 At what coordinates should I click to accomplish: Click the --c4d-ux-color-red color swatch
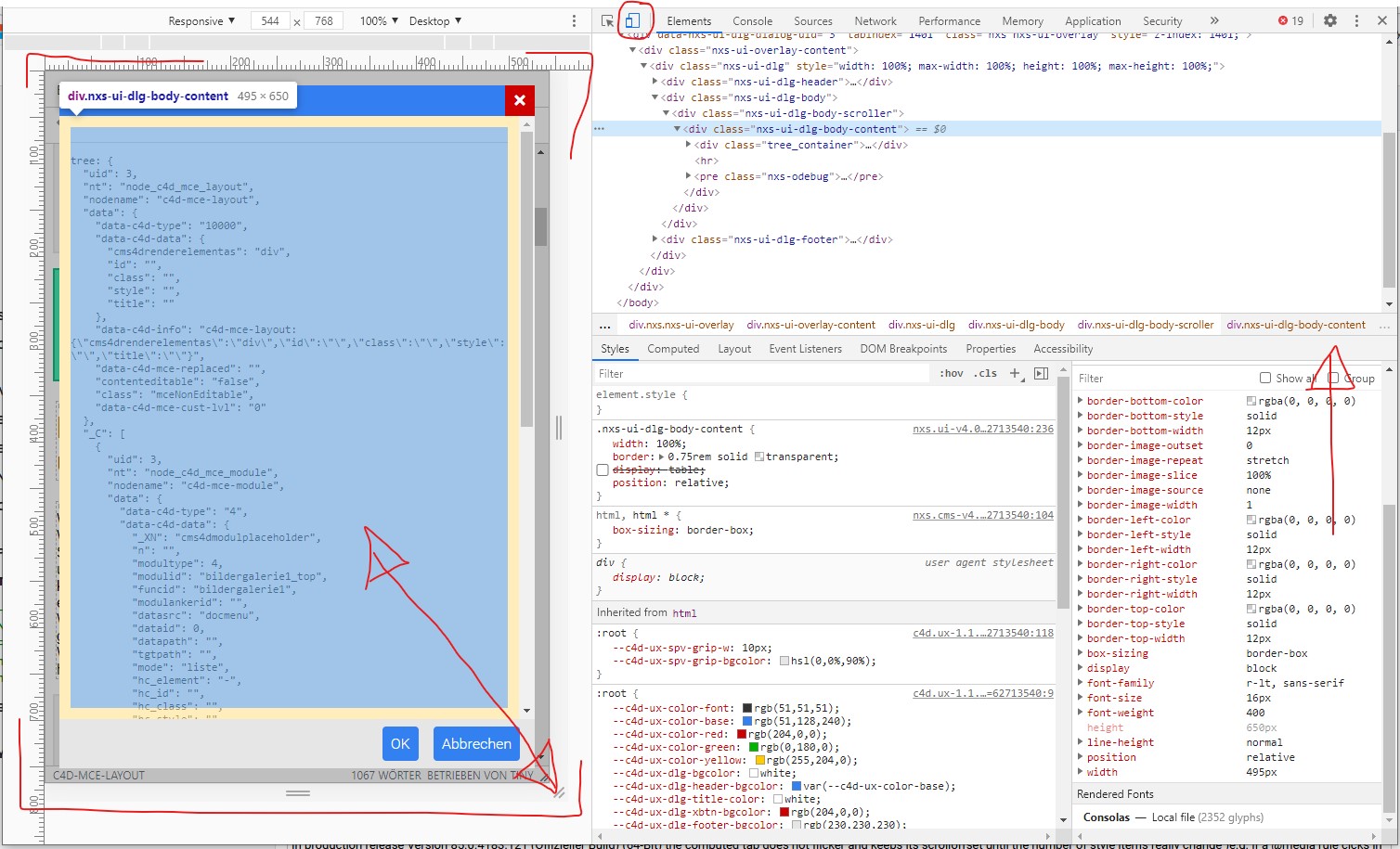[742, 734]
